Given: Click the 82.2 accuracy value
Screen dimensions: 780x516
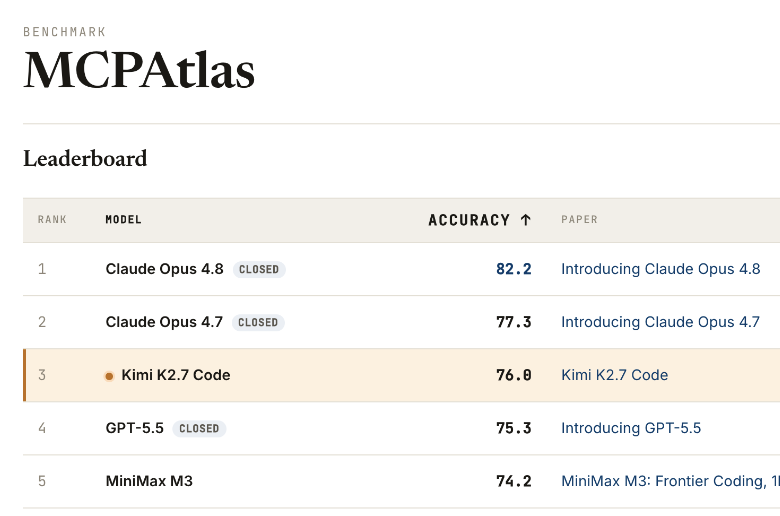Looking at the screenshot, I should [x=514, y=269].
